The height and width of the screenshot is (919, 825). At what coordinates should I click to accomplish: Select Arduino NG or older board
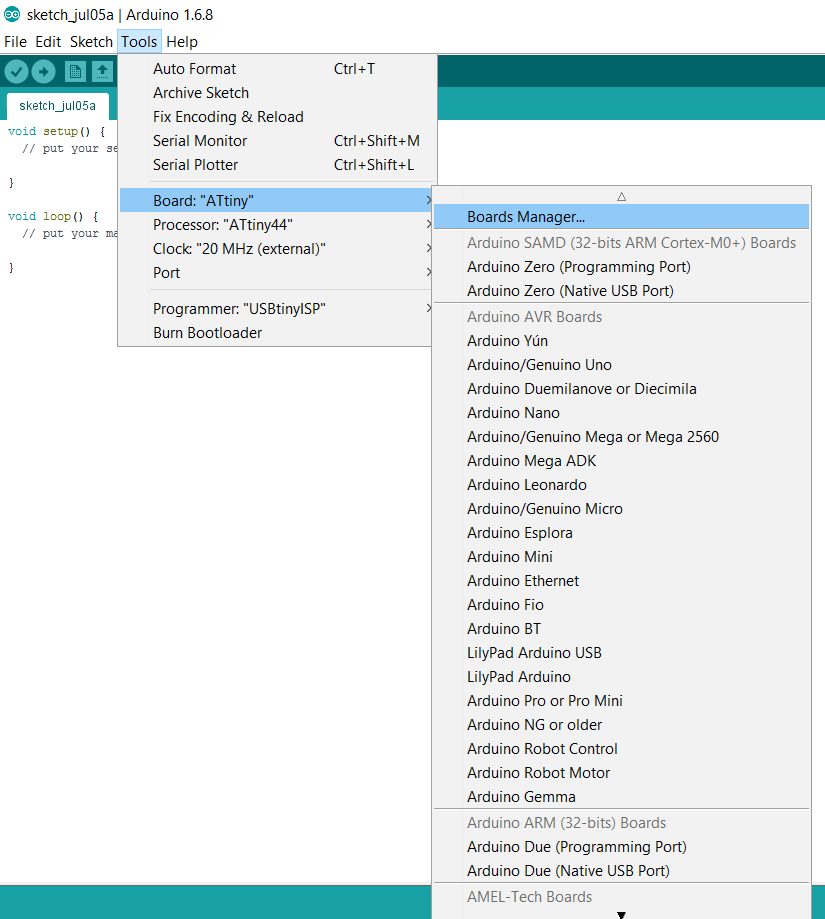622,725
